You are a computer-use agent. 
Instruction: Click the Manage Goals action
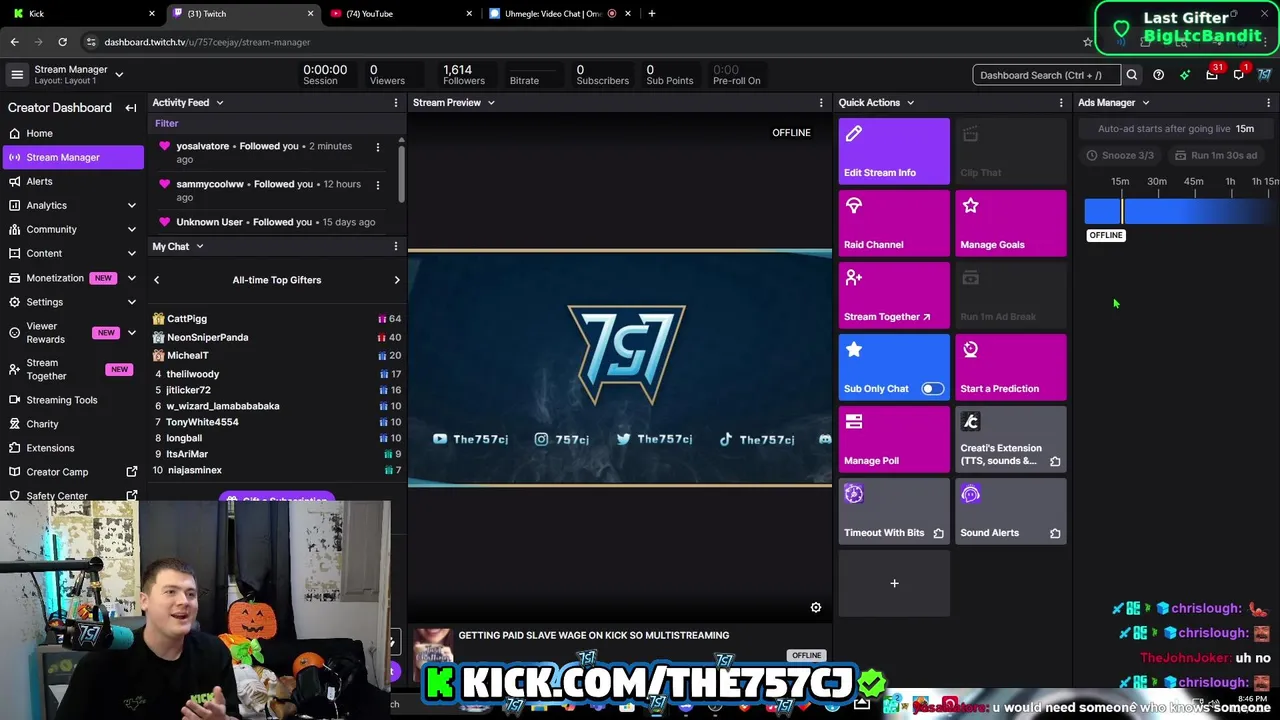tap(1011, 223)
